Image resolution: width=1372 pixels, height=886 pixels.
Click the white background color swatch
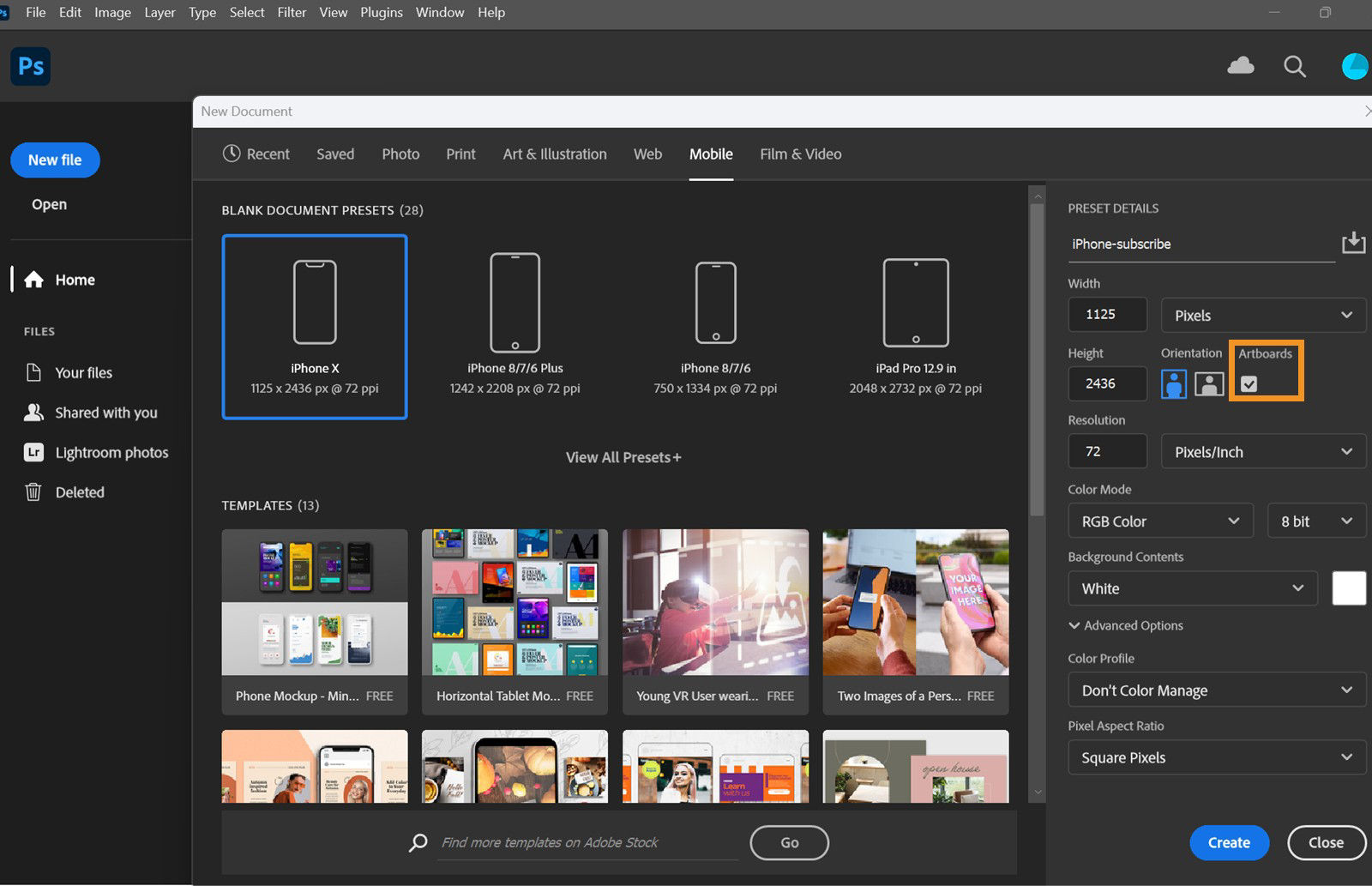coord(1349,588)
